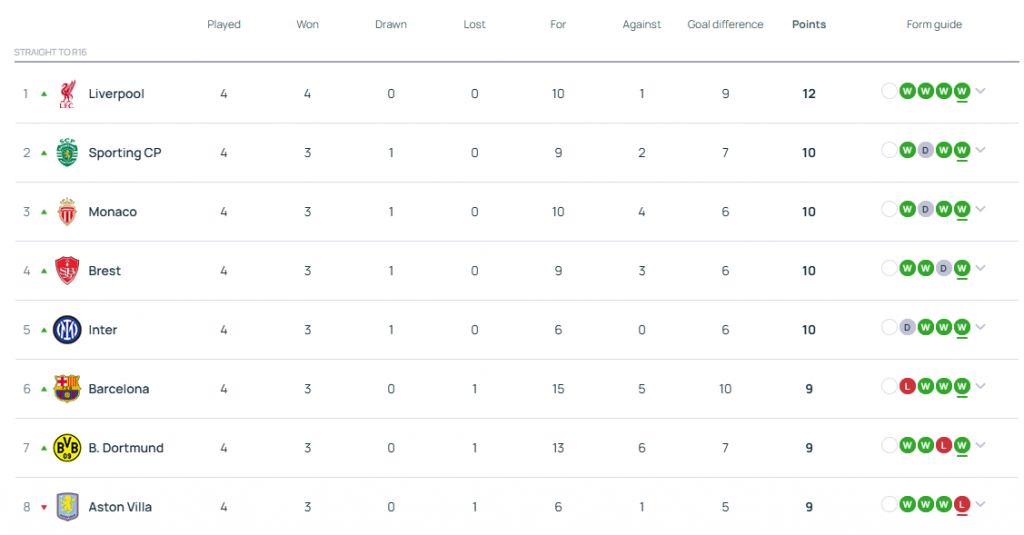Click Aston Villa's latest red L result
This screenshot has height=535, width=1024.
(961, 504)
